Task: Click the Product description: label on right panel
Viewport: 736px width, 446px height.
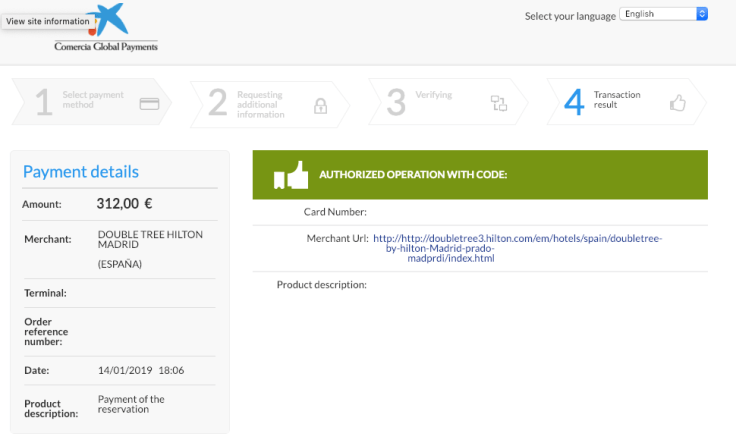Action: click(322, 285)
